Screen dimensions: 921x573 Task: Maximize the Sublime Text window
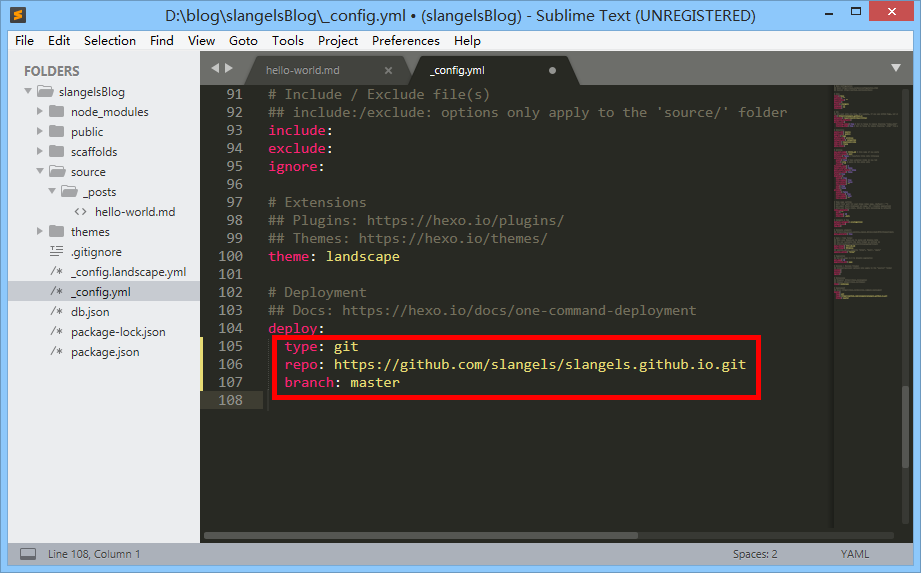point(856,12)
